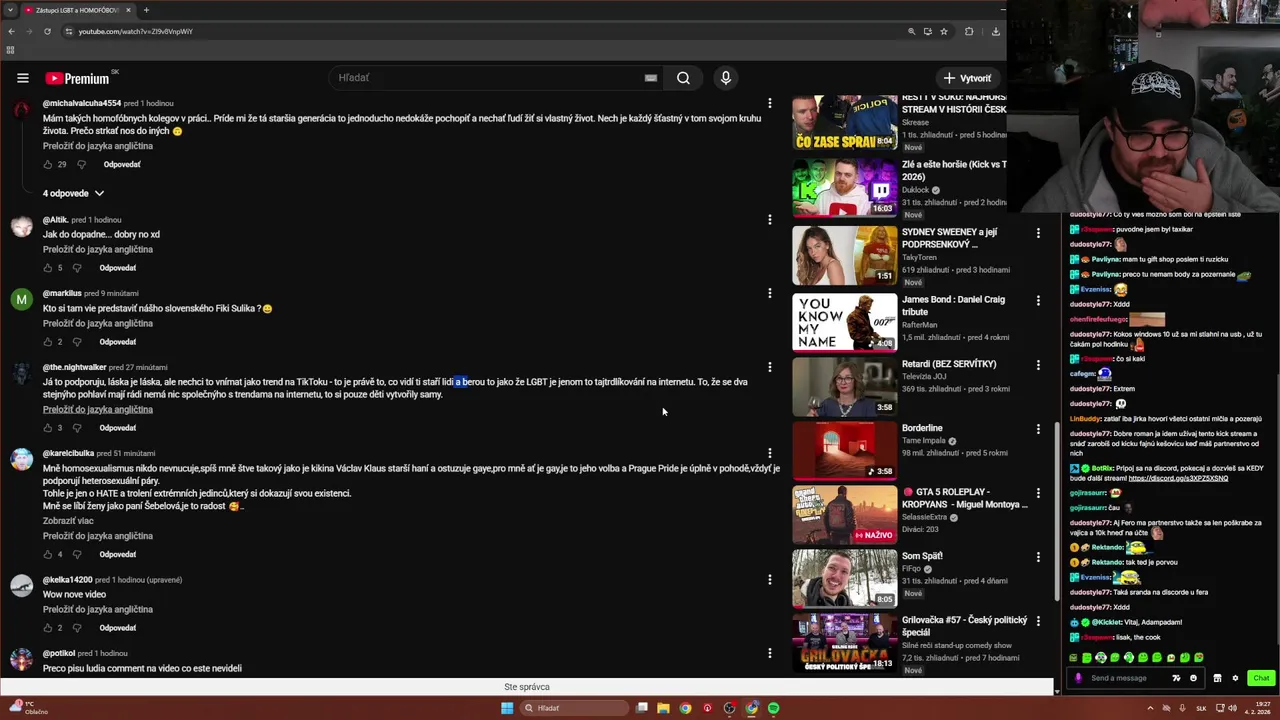
Task: Translate @the.nightwalker comment to English
Action: pyautogui.click(x=98, y=409)
